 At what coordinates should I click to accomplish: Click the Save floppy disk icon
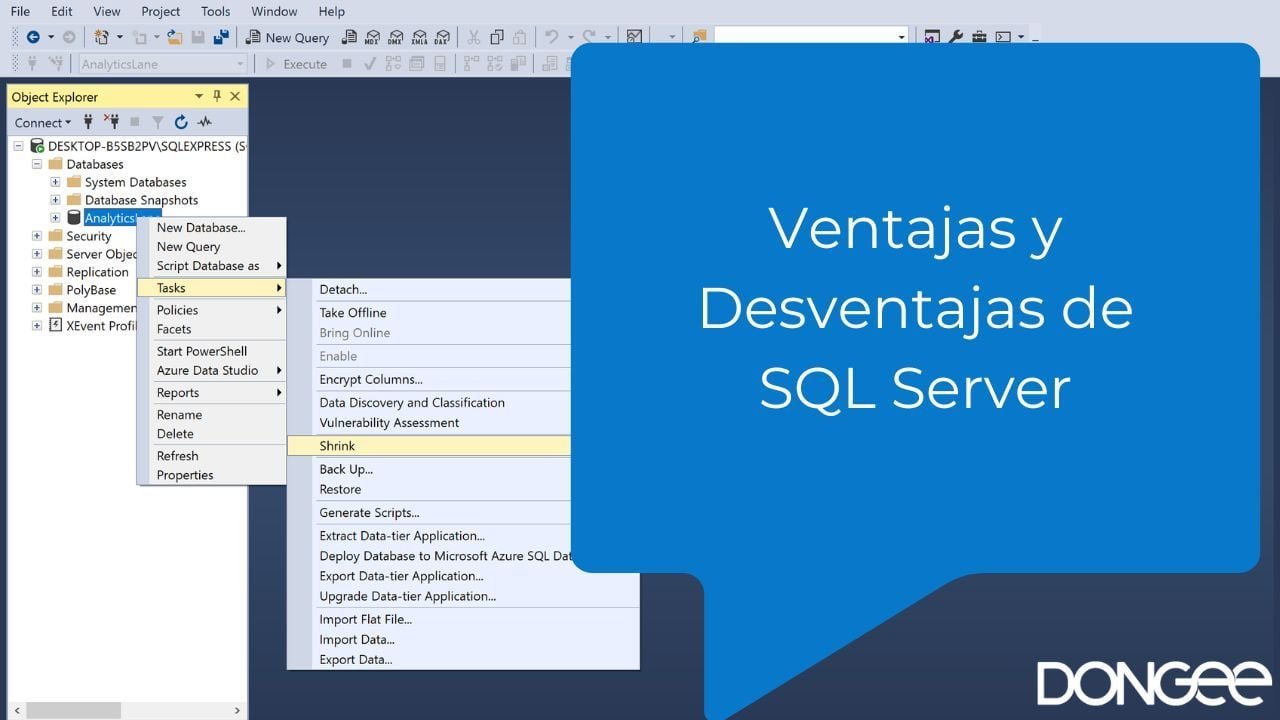point(198,37)
